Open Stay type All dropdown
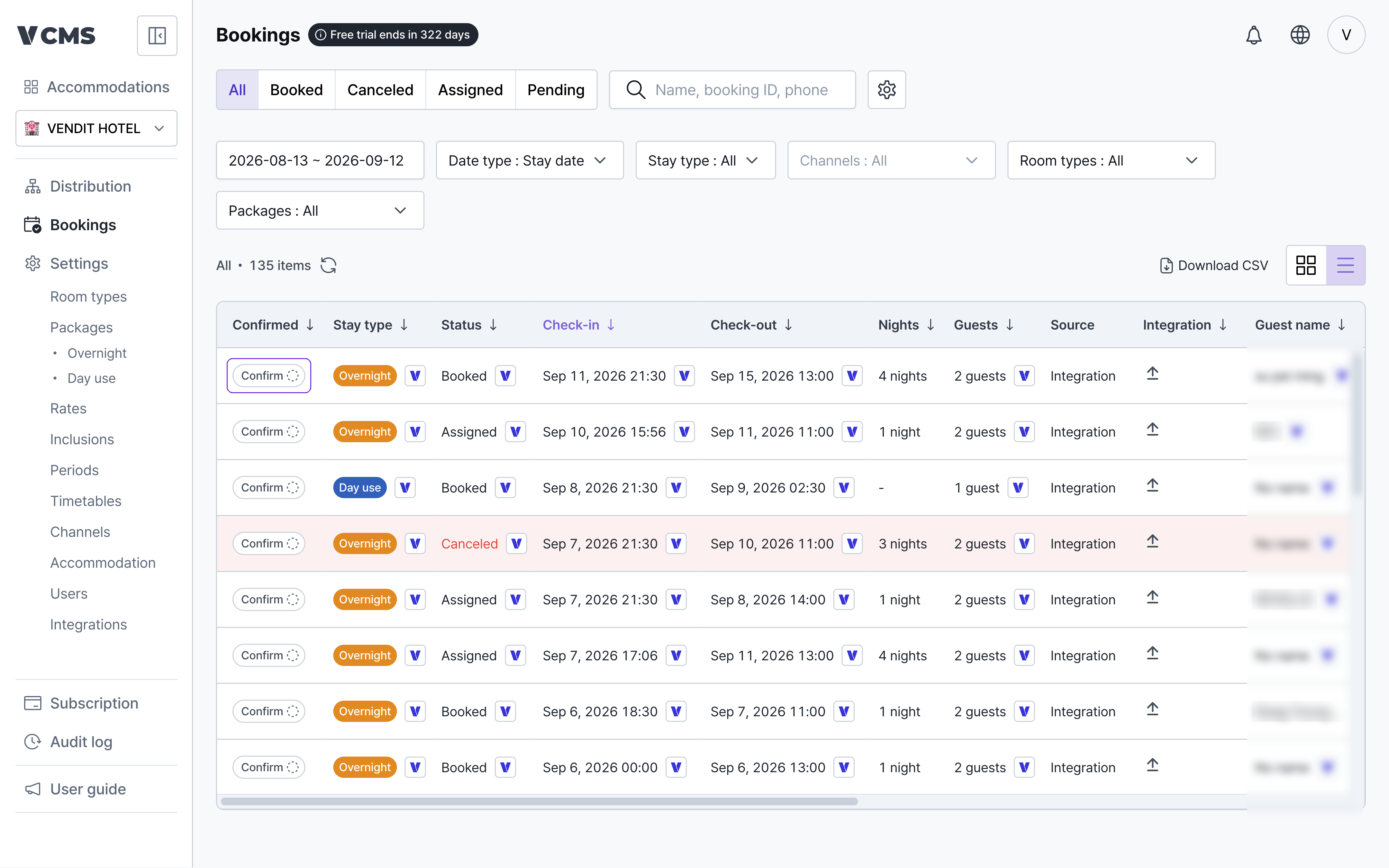This screenshot has width=1389, height=868. [x=705, y=160]
